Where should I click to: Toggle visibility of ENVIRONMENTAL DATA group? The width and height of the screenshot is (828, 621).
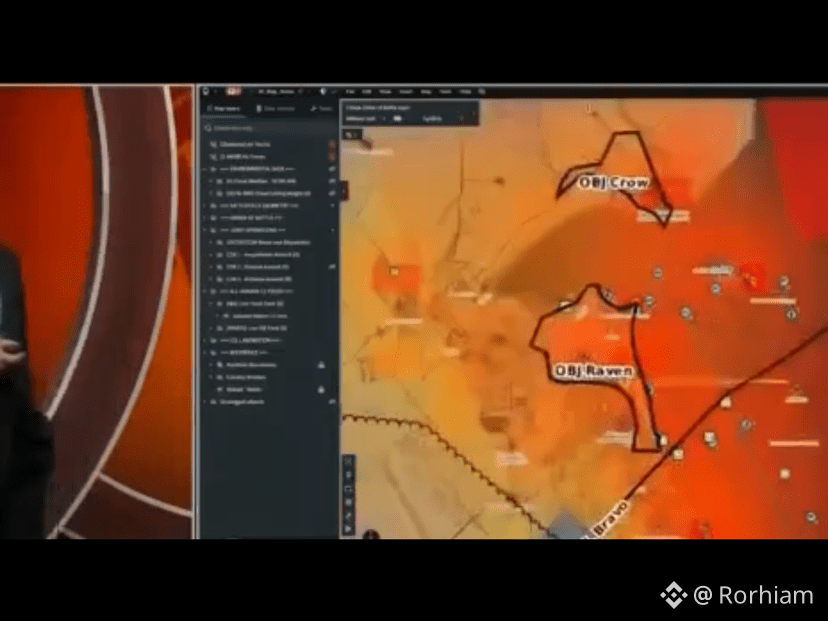coord(332,169)
